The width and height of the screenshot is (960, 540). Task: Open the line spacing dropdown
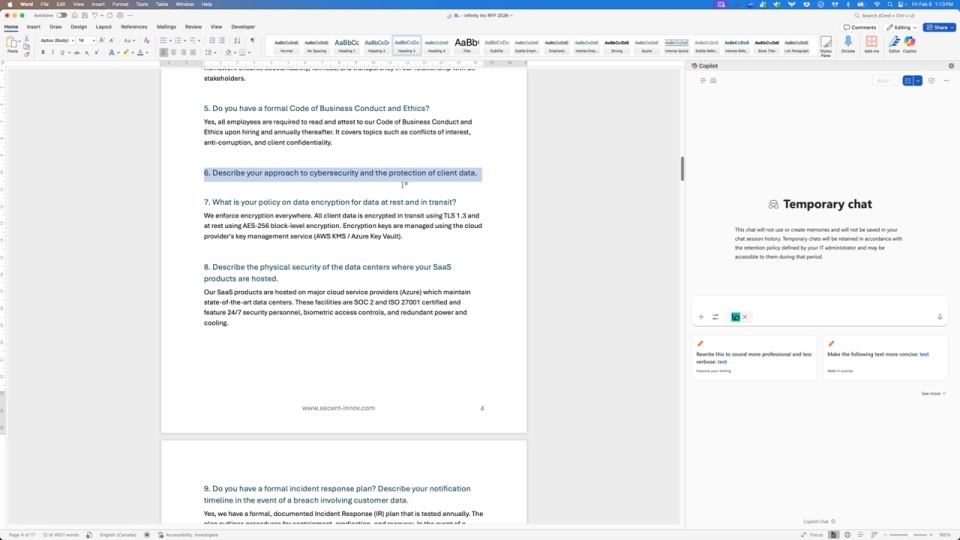[x=210, y=53]
